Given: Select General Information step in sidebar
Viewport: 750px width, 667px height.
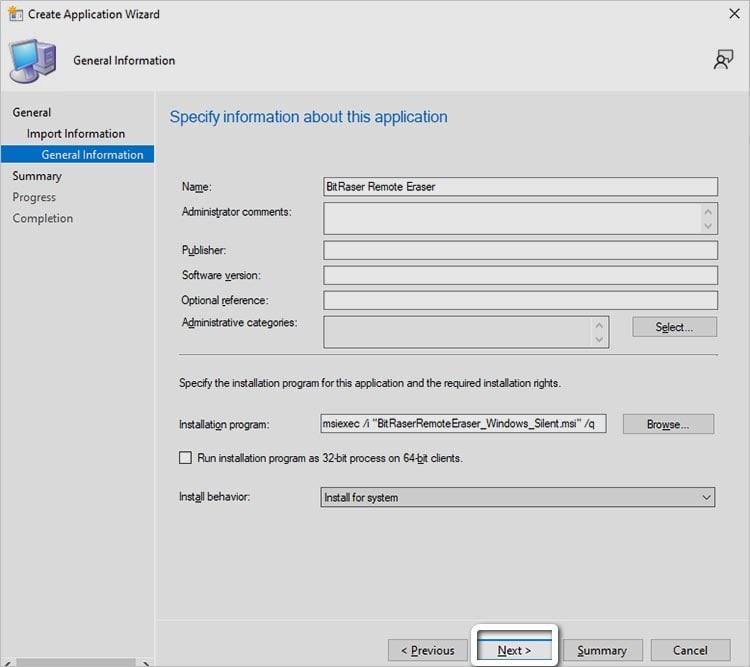Looking at the screenshot, I should (x=77, y=155).
